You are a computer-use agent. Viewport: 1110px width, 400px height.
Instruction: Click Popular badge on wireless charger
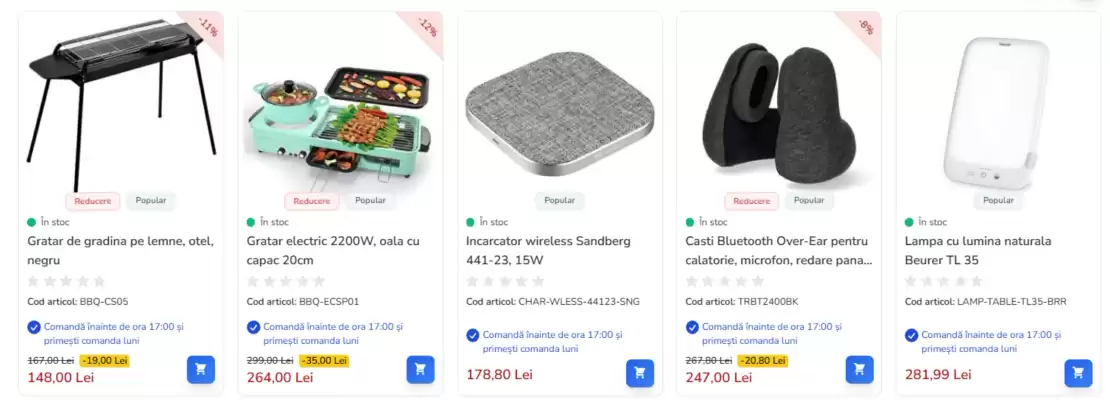[x=559, y=200]
